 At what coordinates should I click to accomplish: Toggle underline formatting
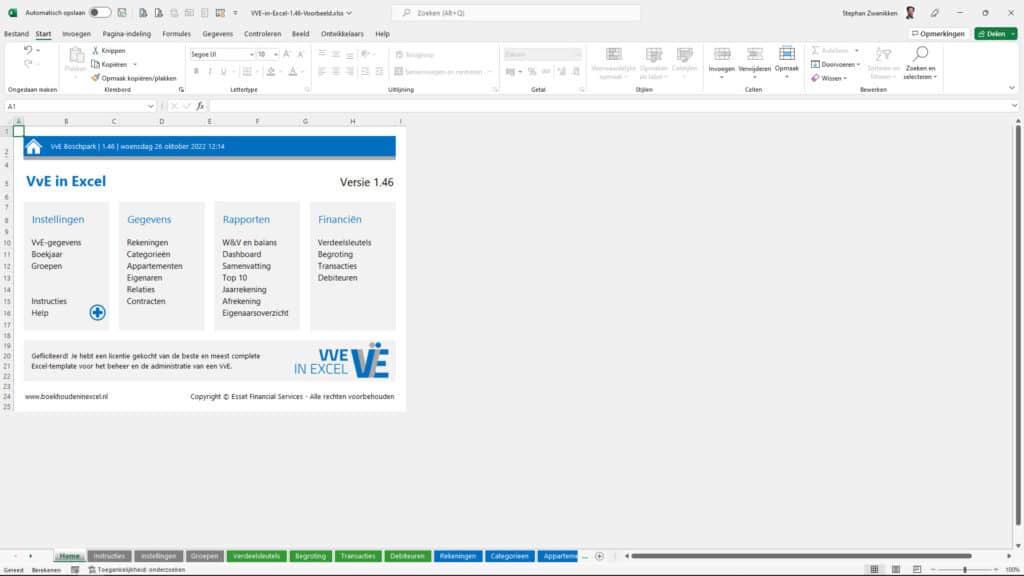point(222,72)
